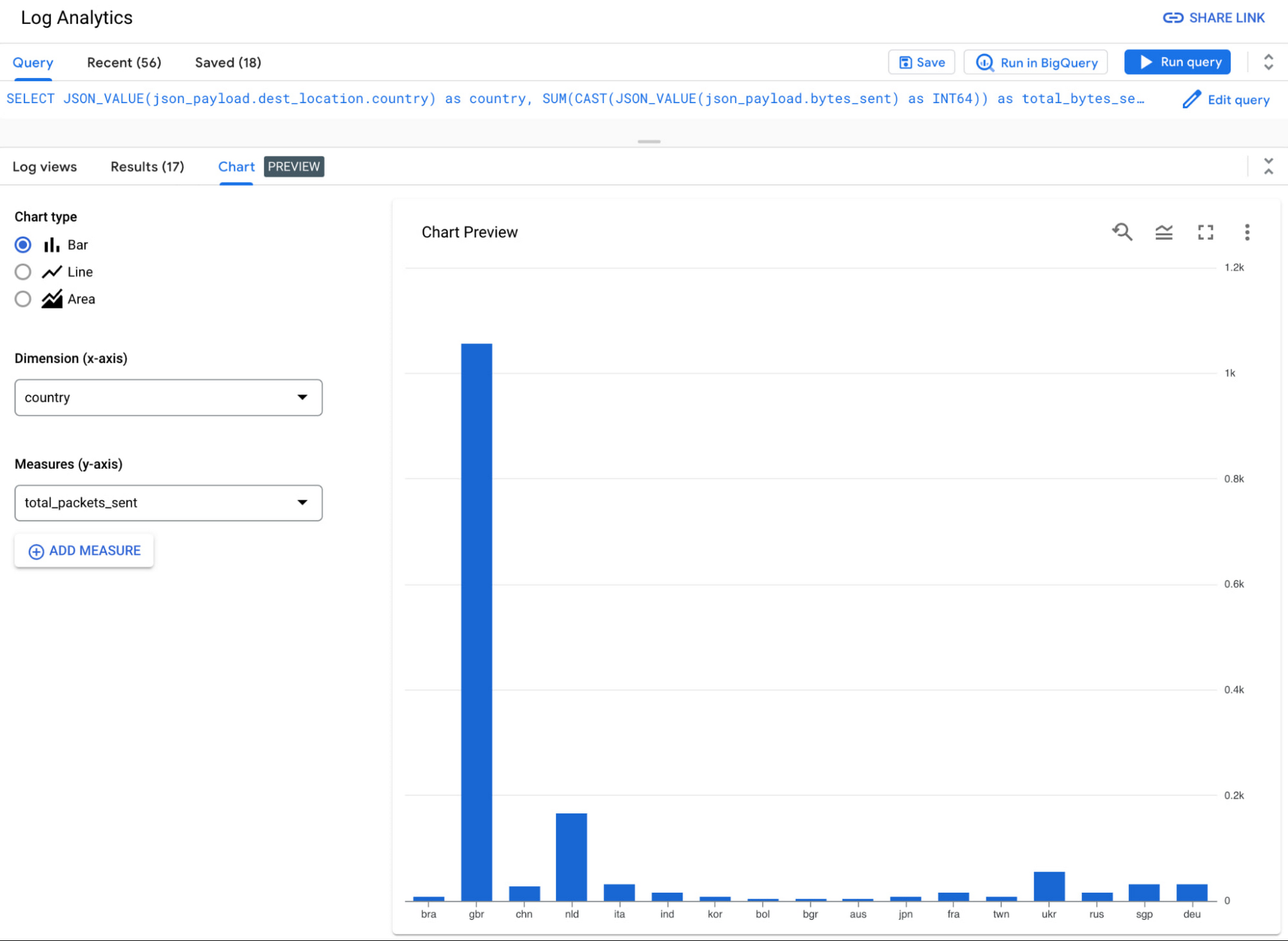Switch to the Log views tab
The image size is (1288, 941).
(45, 166)
